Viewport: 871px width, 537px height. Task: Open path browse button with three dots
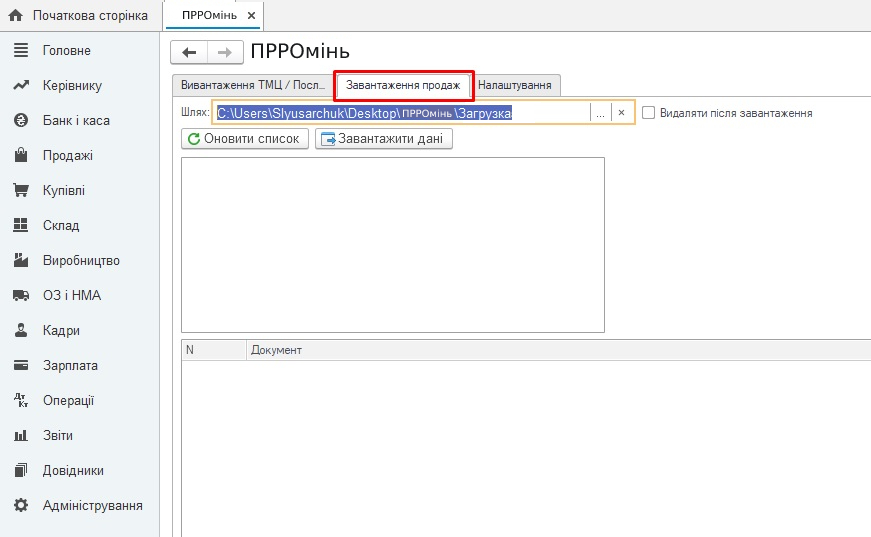(600, 113)
